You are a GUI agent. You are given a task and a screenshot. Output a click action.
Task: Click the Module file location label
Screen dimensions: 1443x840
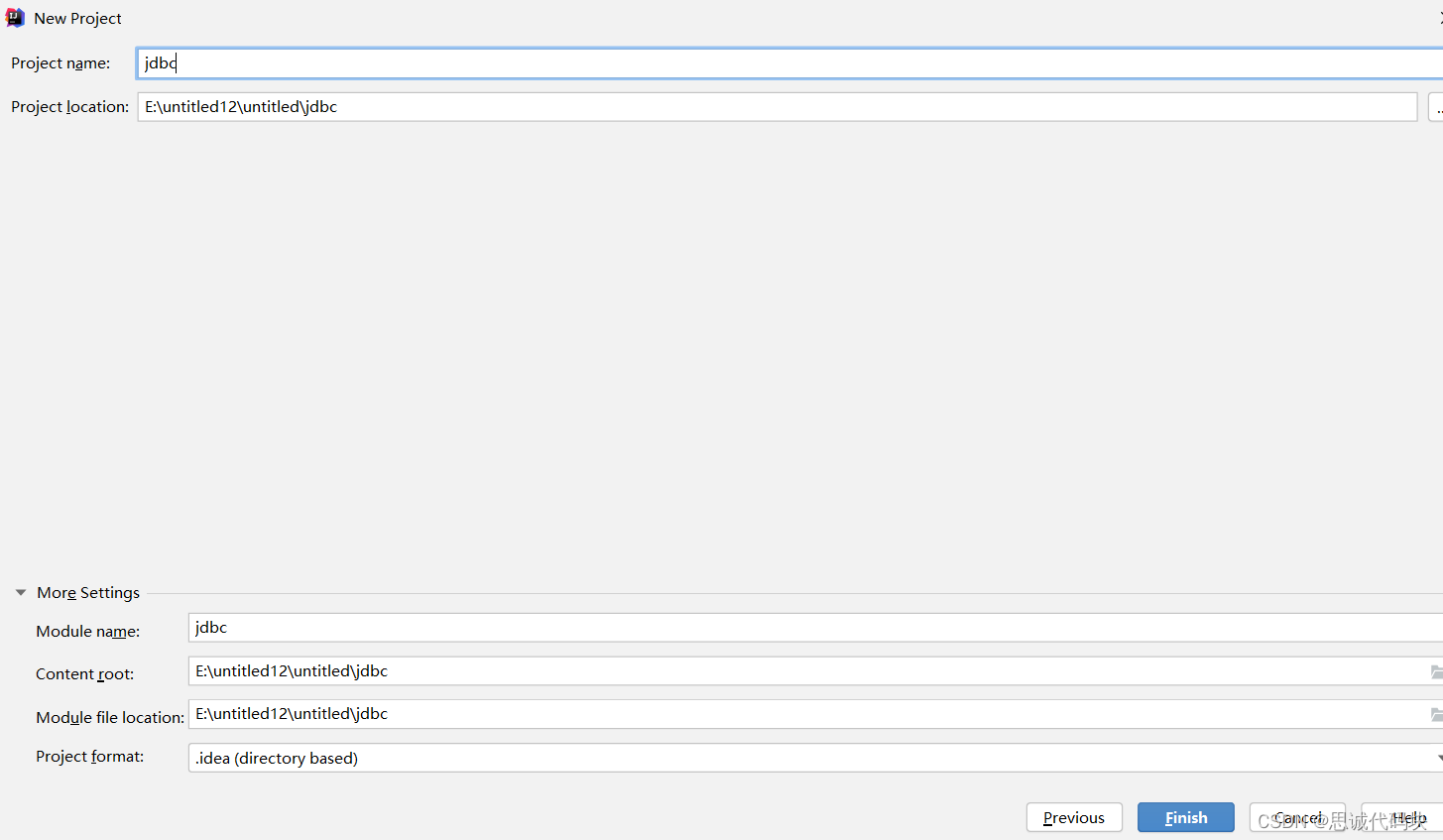110,717
